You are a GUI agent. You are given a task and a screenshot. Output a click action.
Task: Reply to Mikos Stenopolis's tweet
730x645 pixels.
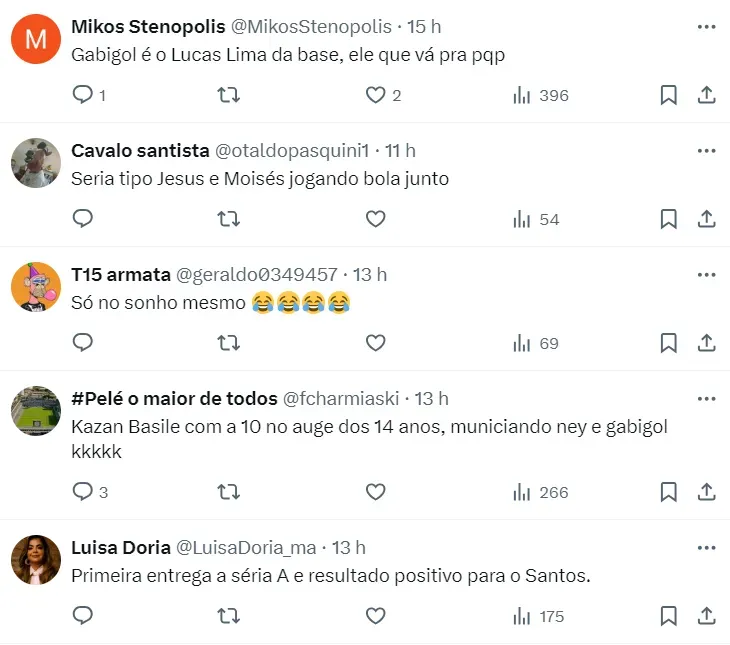click(x=83, y=95)
